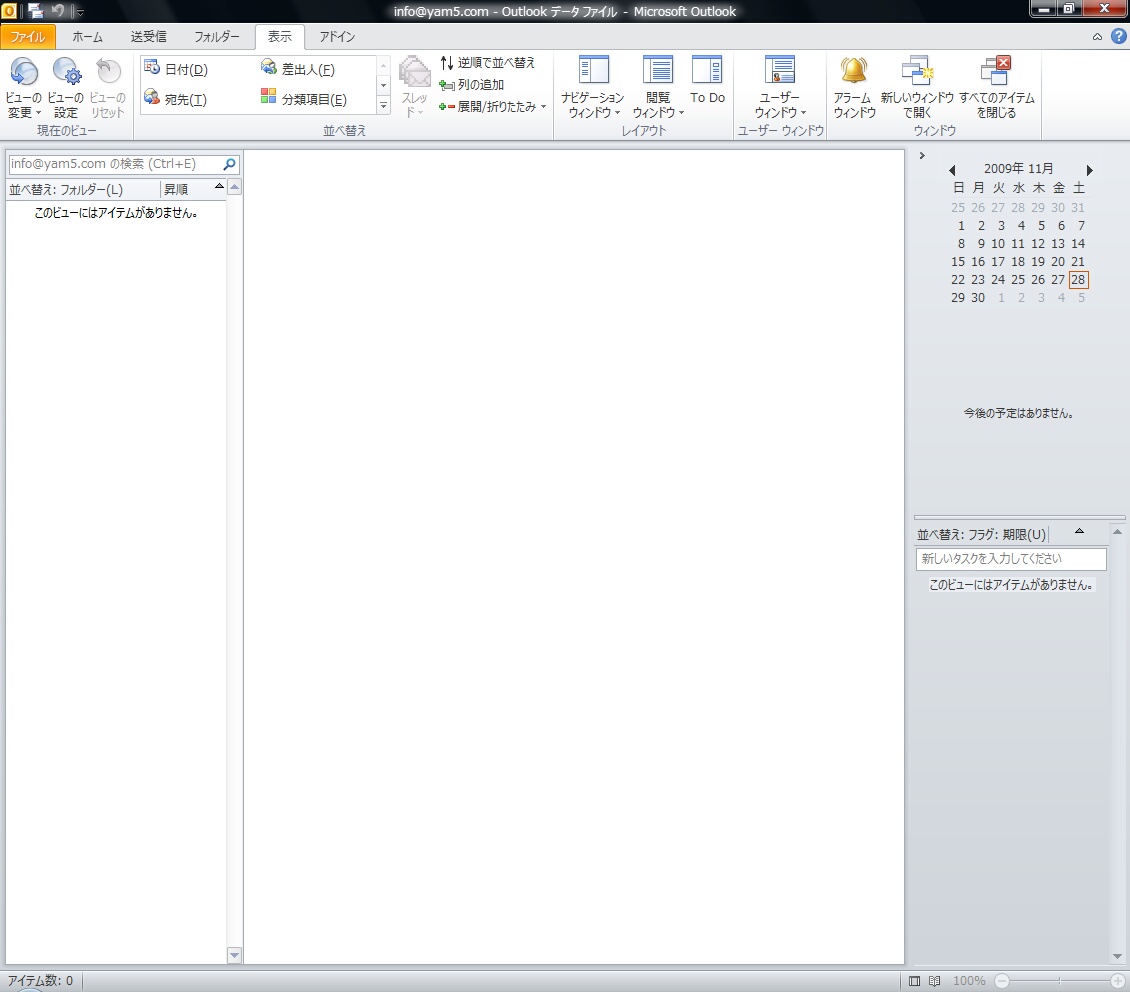Open the quick access toolbar customize dropdown
Screen dimensions: 1130x992
pyautogui.click(x=80, y=12)
